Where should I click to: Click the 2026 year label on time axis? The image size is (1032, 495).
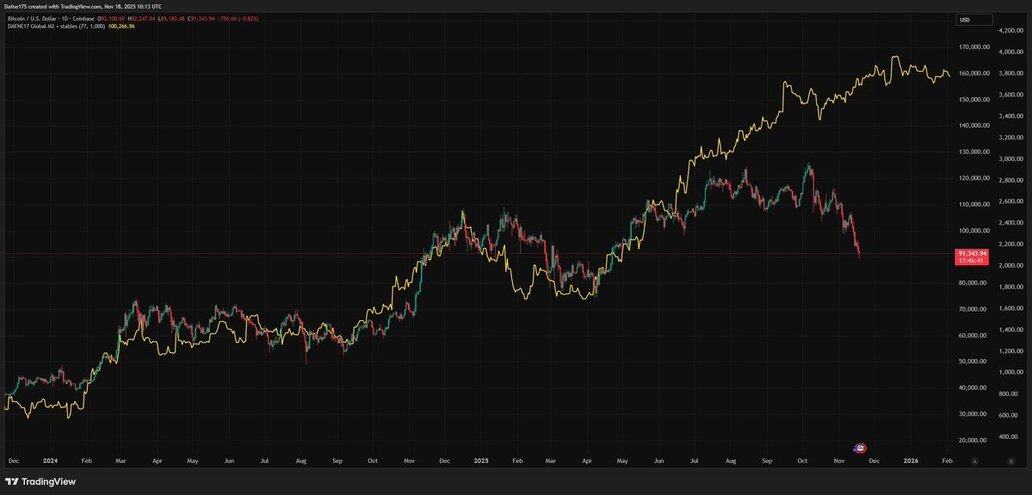tap(911, 460)
